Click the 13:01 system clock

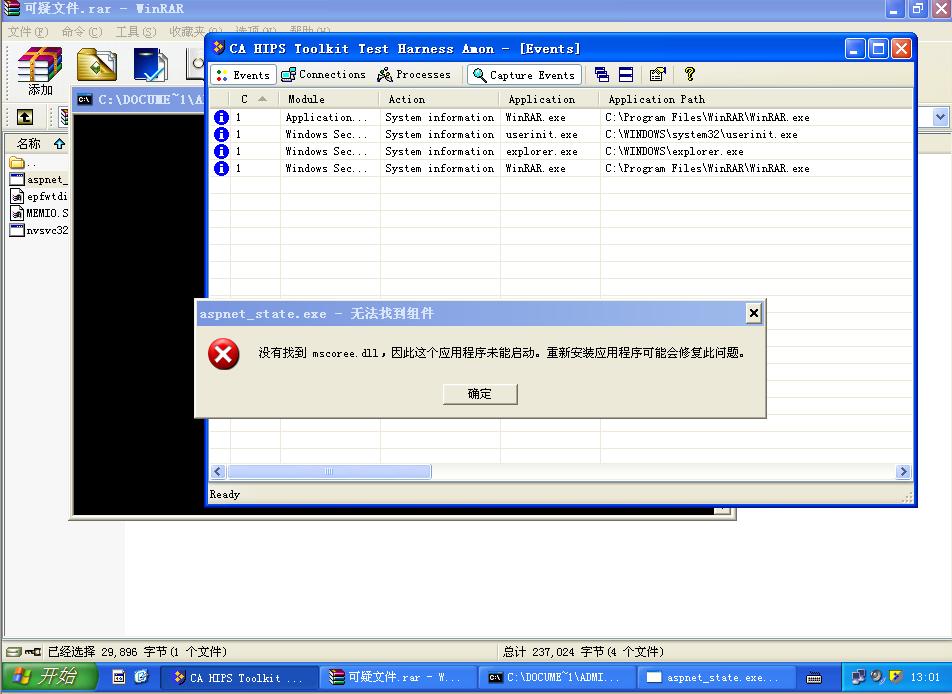[x=925, y=677]
